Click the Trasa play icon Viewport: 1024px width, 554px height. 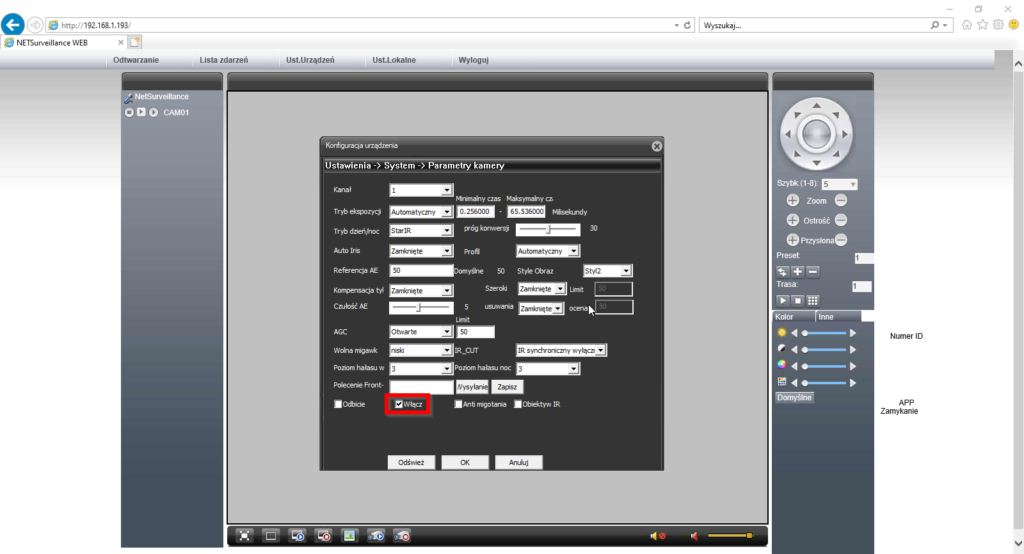coord(783,300)
